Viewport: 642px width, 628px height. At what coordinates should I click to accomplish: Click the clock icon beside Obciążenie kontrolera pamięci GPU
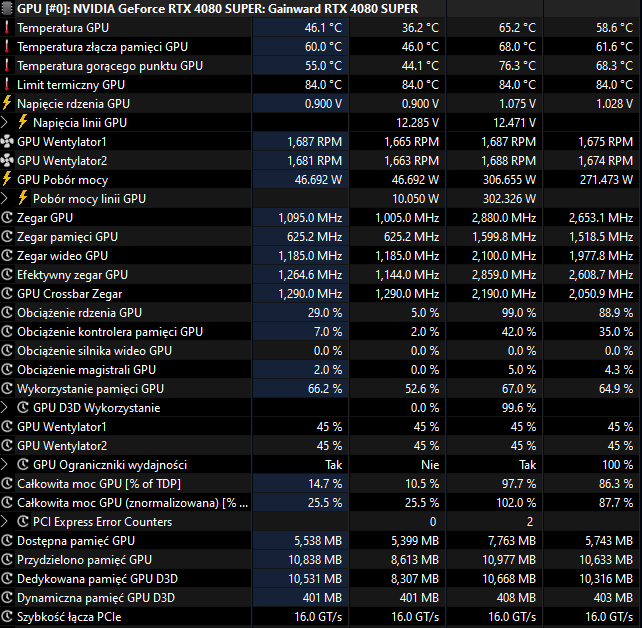7,332
